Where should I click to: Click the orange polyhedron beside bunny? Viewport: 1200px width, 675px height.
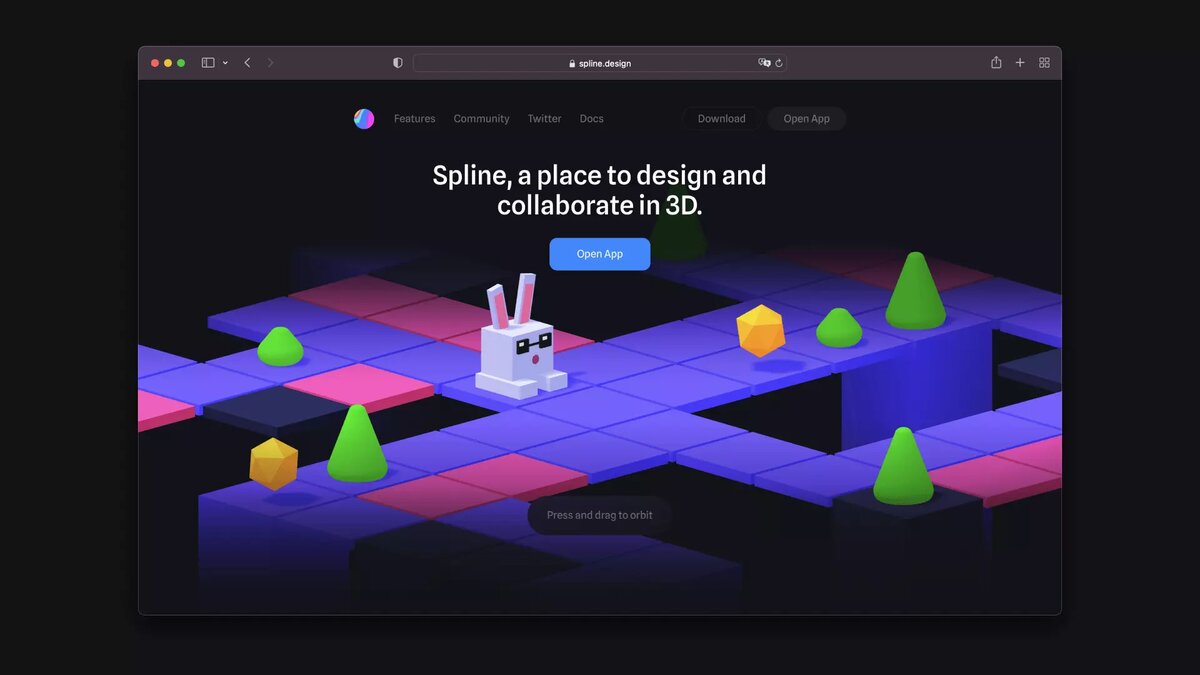coord(761,331)
